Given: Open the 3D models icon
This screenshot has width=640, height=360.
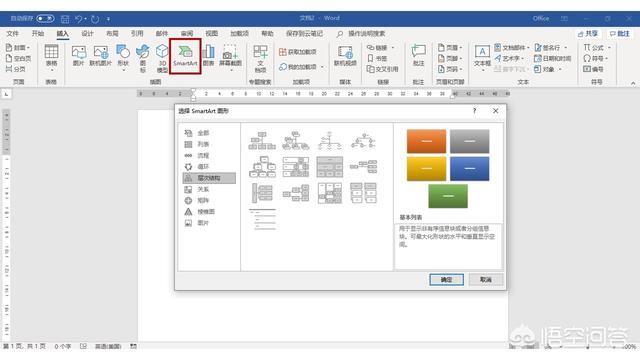Looking at the screenshot, I should [162, 58].
